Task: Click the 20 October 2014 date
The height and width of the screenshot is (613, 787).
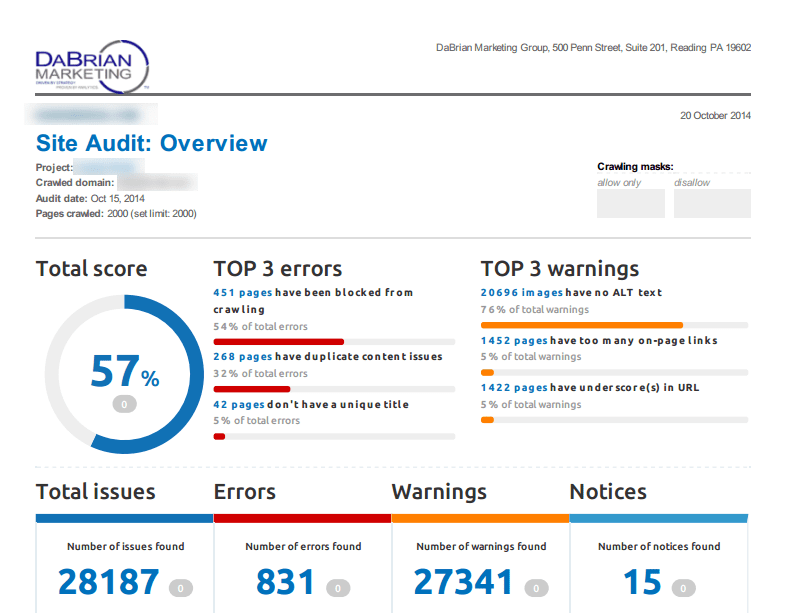Action: (715, 115)
